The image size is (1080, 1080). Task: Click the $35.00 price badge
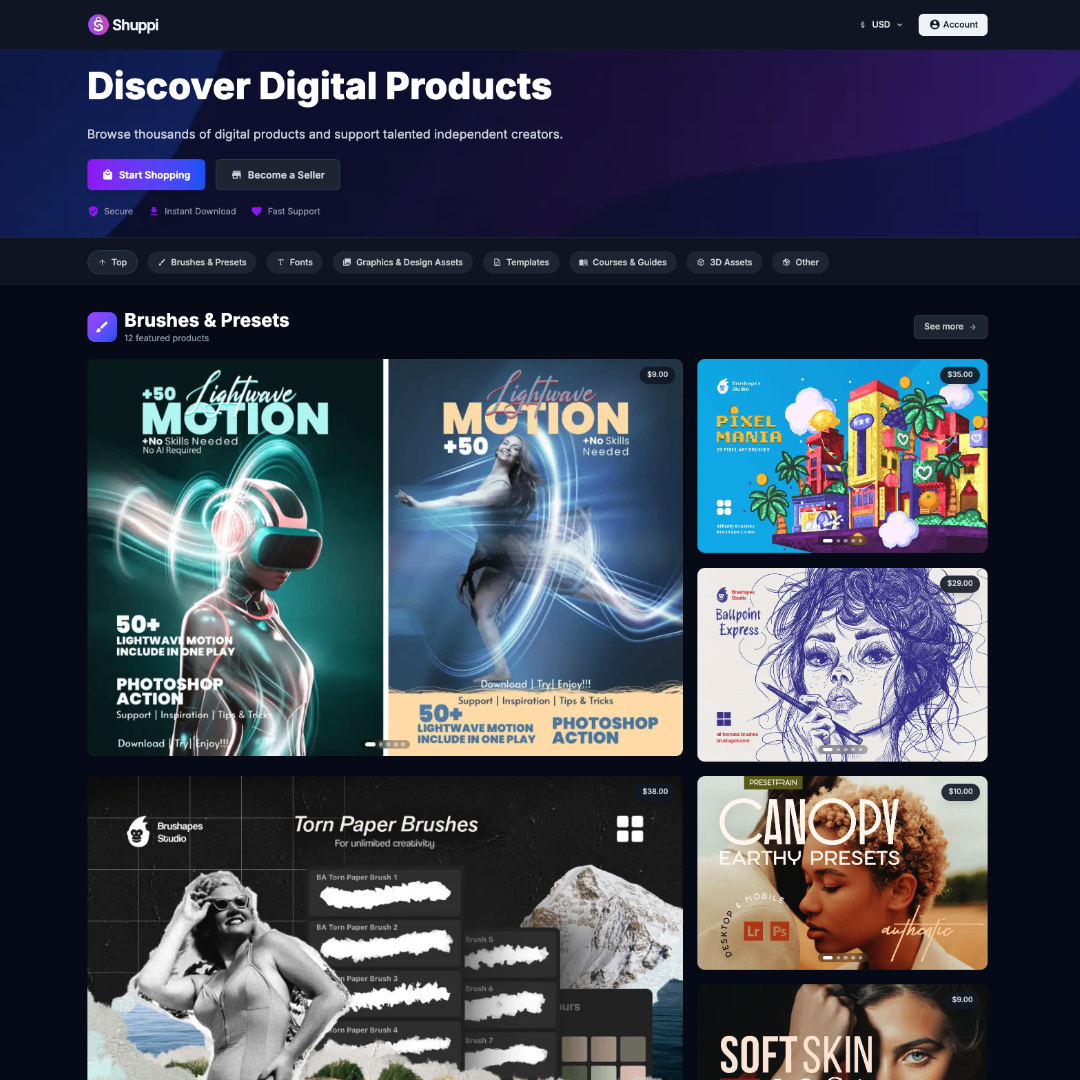coord(959,375)
